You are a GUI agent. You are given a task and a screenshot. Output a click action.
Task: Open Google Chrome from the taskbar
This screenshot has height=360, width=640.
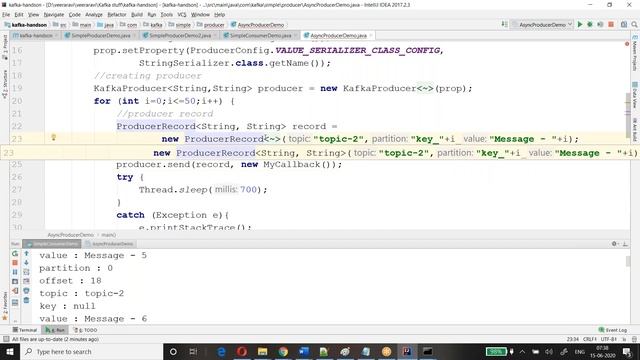tap(283, 351)
